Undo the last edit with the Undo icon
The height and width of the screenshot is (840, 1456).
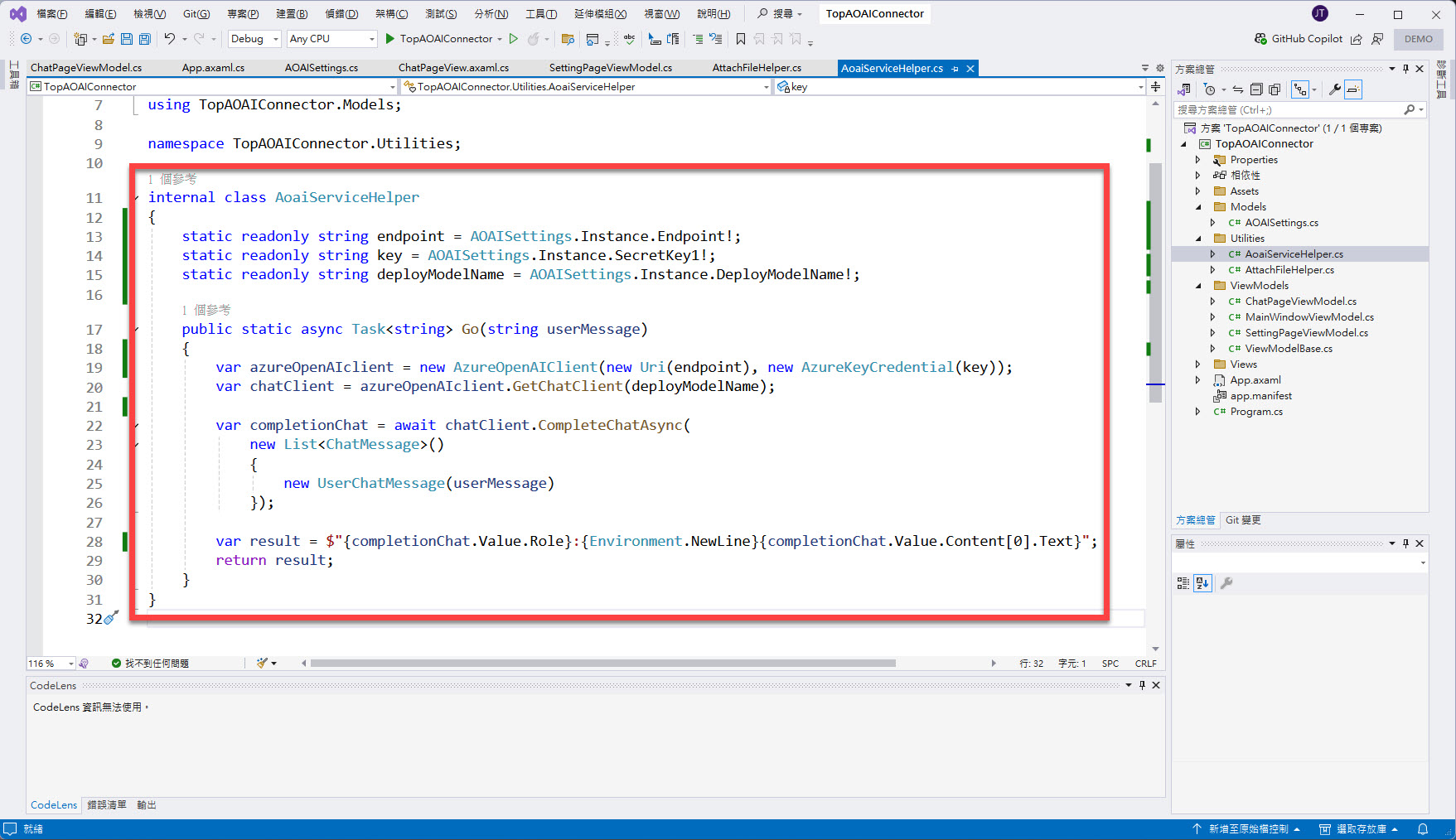point(169,39)
